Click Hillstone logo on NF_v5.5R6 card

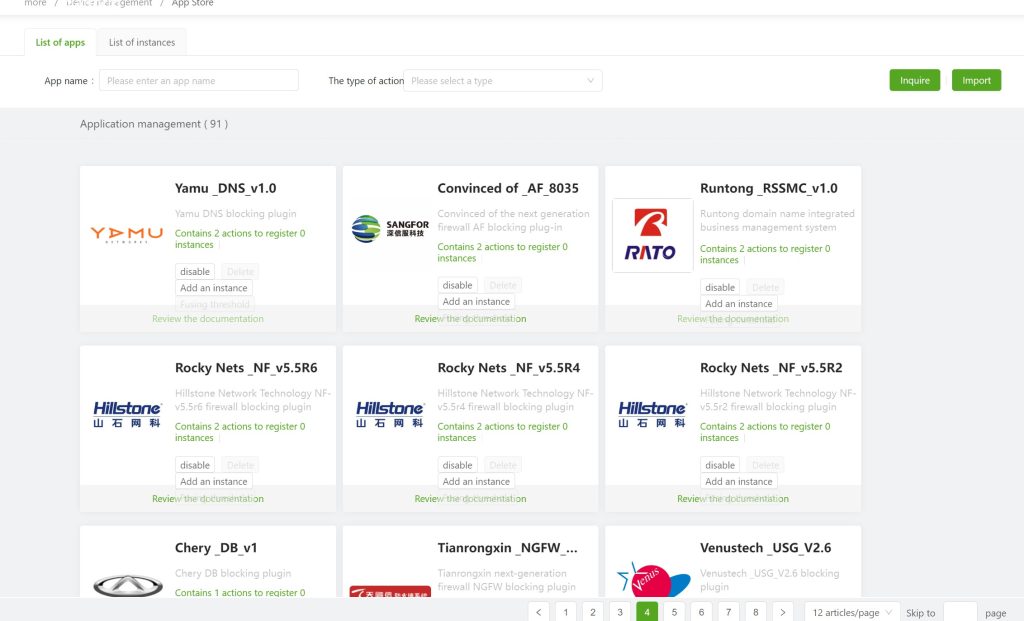pyautogui.click(x=127, y=414)
